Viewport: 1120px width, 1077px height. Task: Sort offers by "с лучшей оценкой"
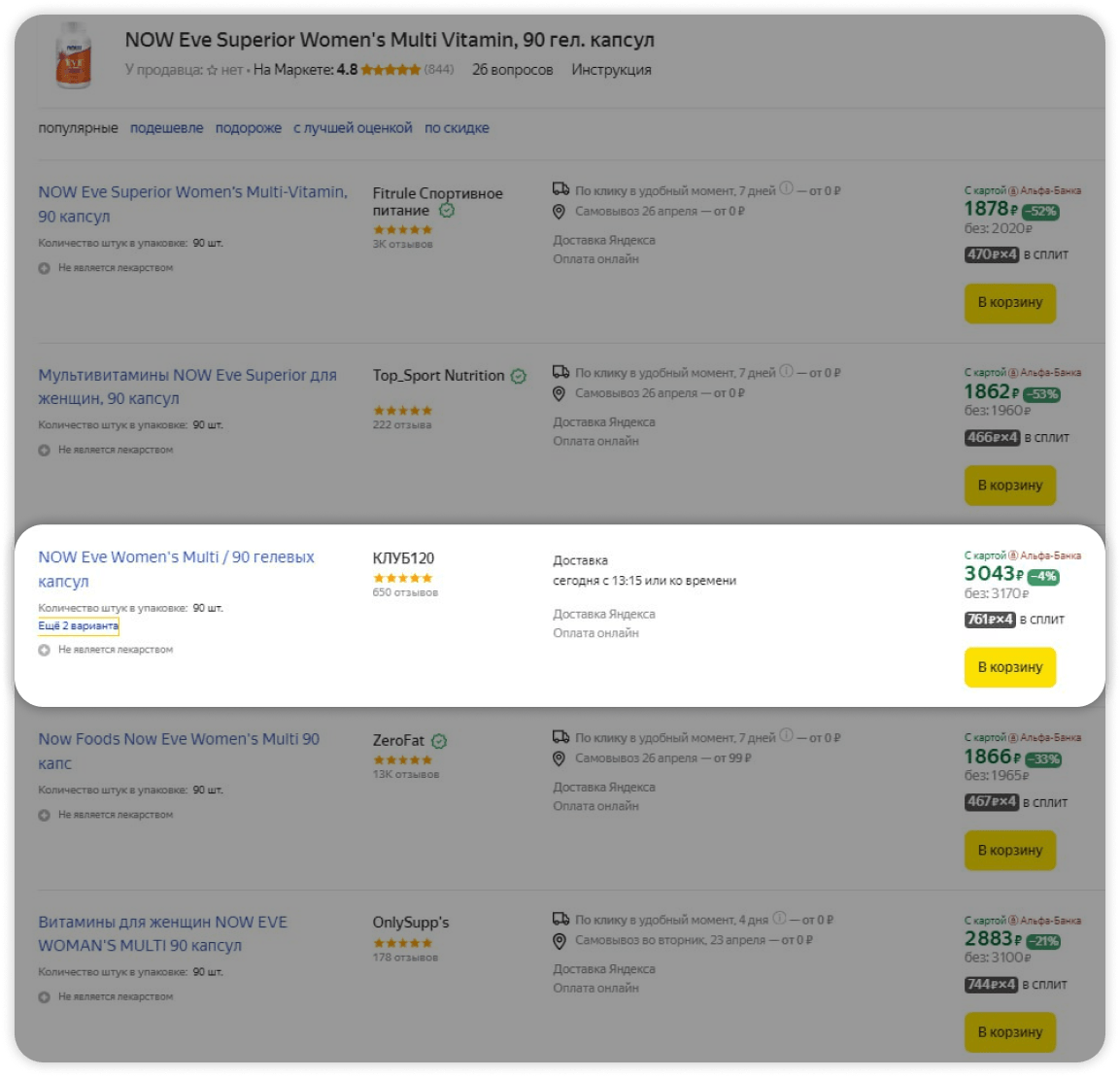point(353,128)
